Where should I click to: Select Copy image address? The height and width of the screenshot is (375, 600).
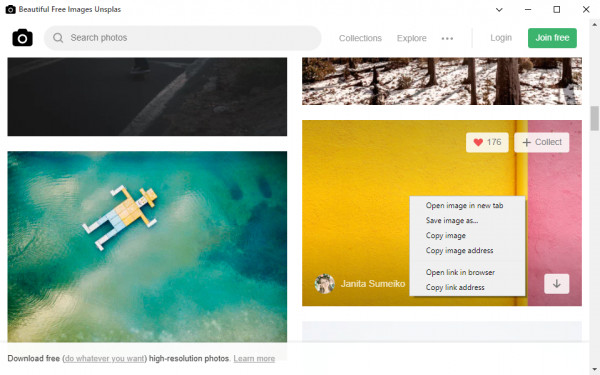[467, 250]
